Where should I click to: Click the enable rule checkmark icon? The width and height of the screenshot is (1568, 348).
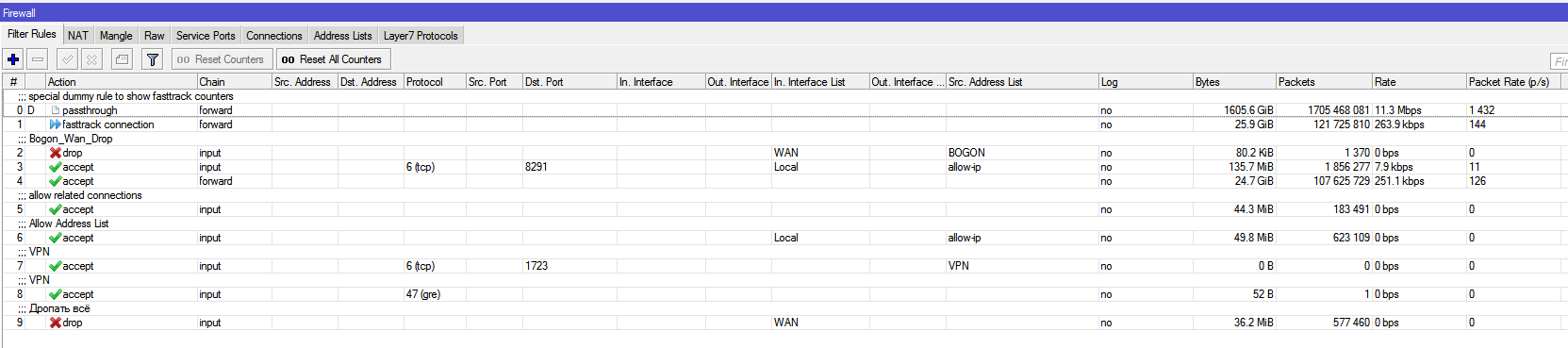[67, 59]
